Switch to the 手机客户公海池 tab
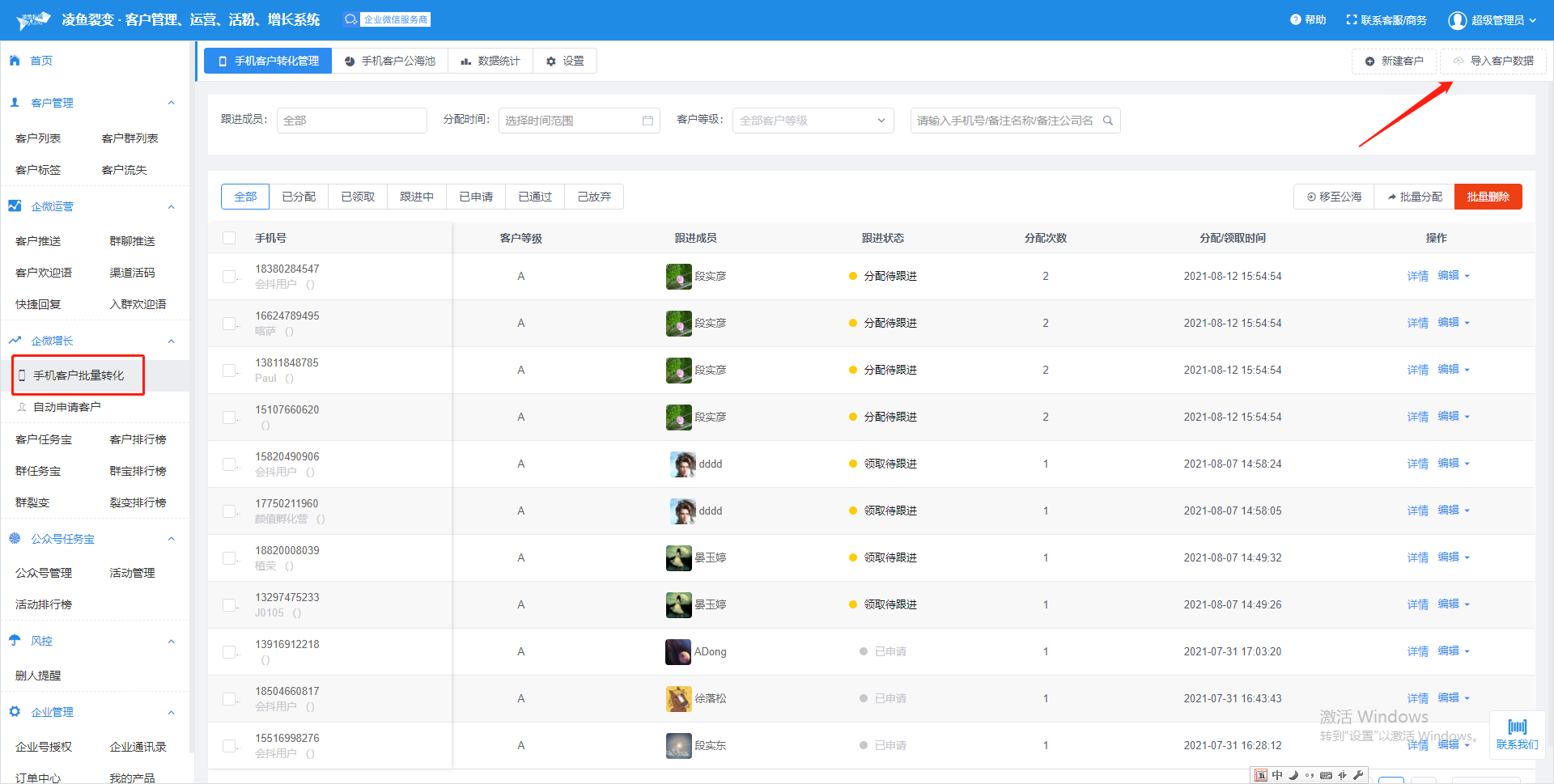This screenshot has width=1554, height=784. (390, 61)
